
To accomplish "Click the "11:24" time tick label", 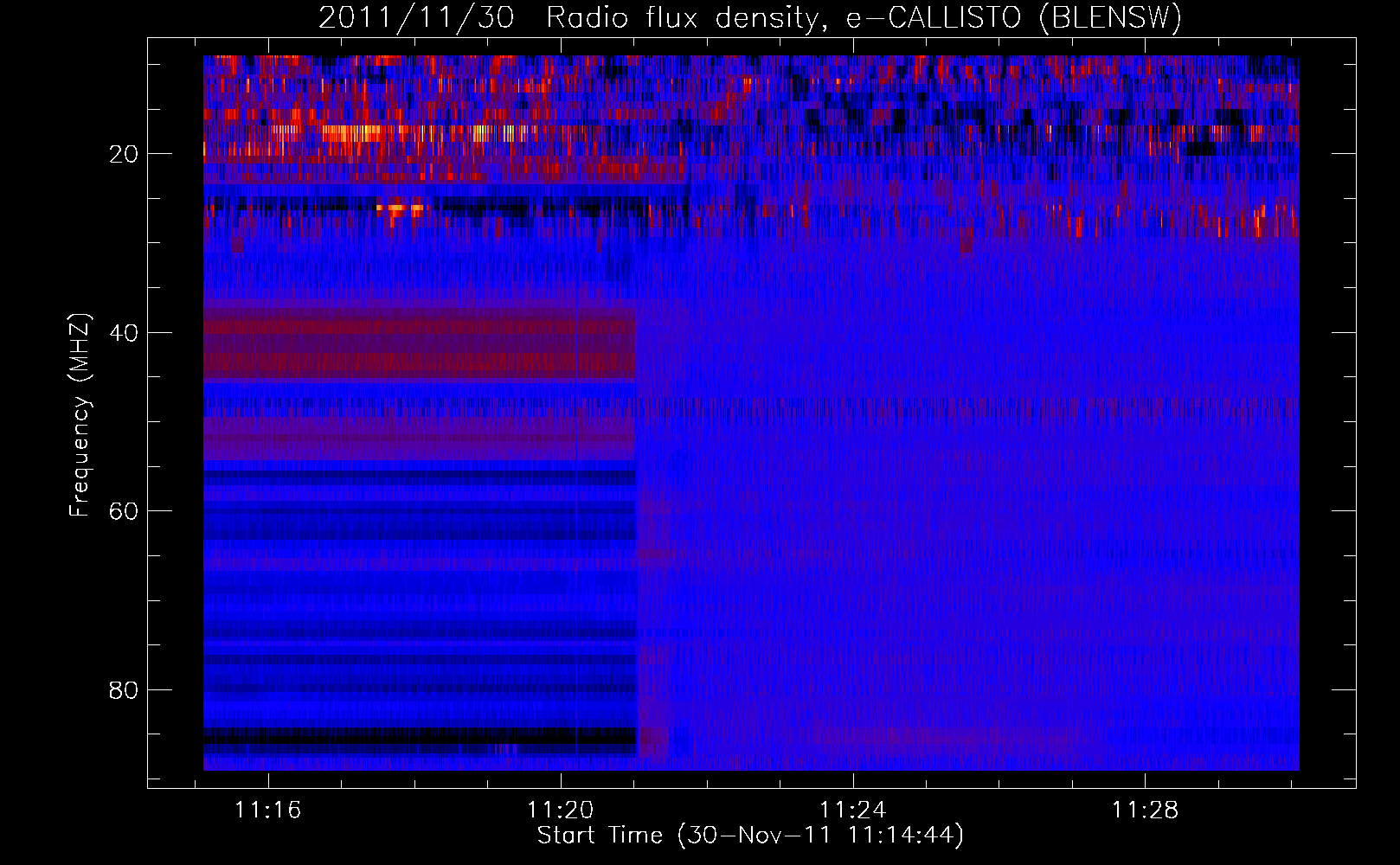I will 853,810.
